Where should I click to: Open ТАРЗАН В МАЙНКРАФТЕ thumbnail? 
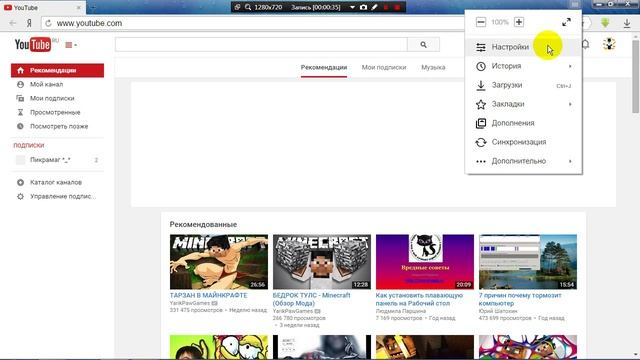point(219,262)
